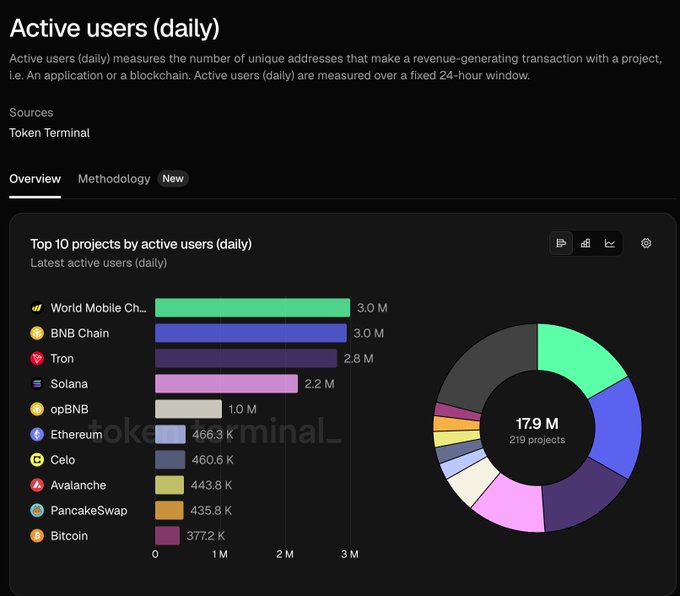Image resolution: width=680 pixels, height=596 pixels.
Task: Click 435.8 K PancakeSwap value
Action: (211, 511)
